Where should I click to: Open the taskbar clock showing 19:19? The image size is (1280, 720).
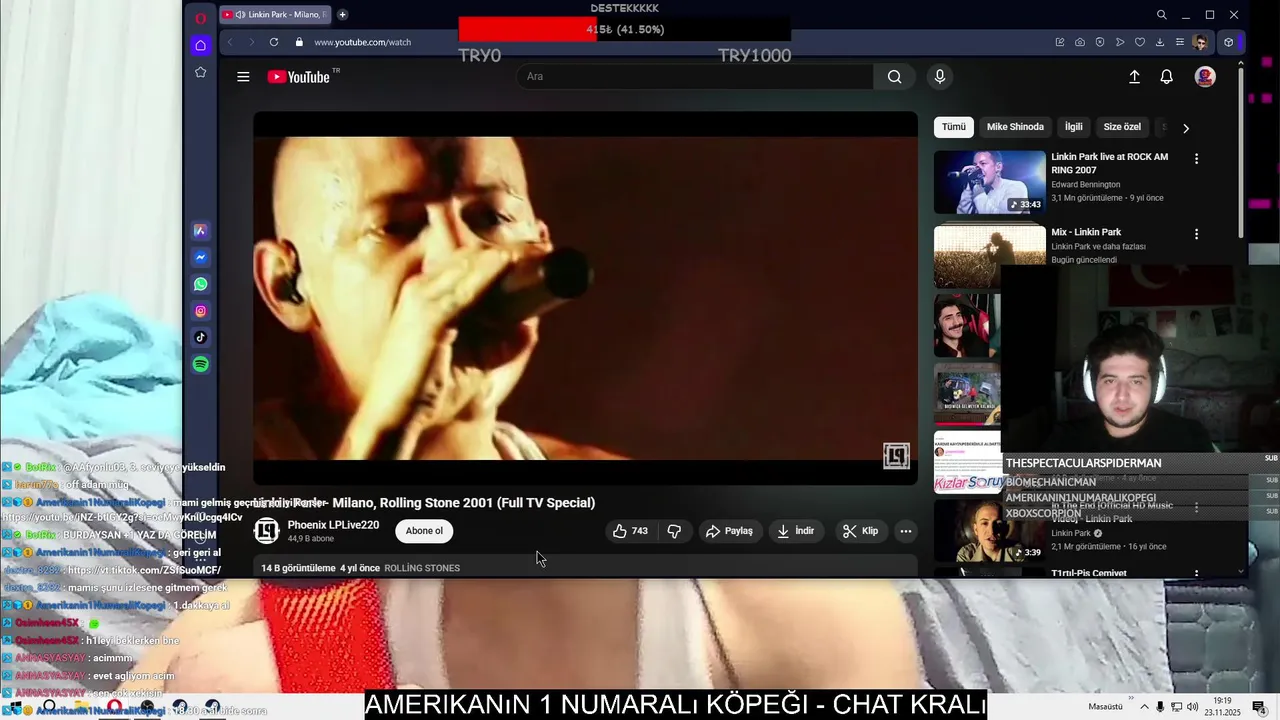[x=1222, y=707]
